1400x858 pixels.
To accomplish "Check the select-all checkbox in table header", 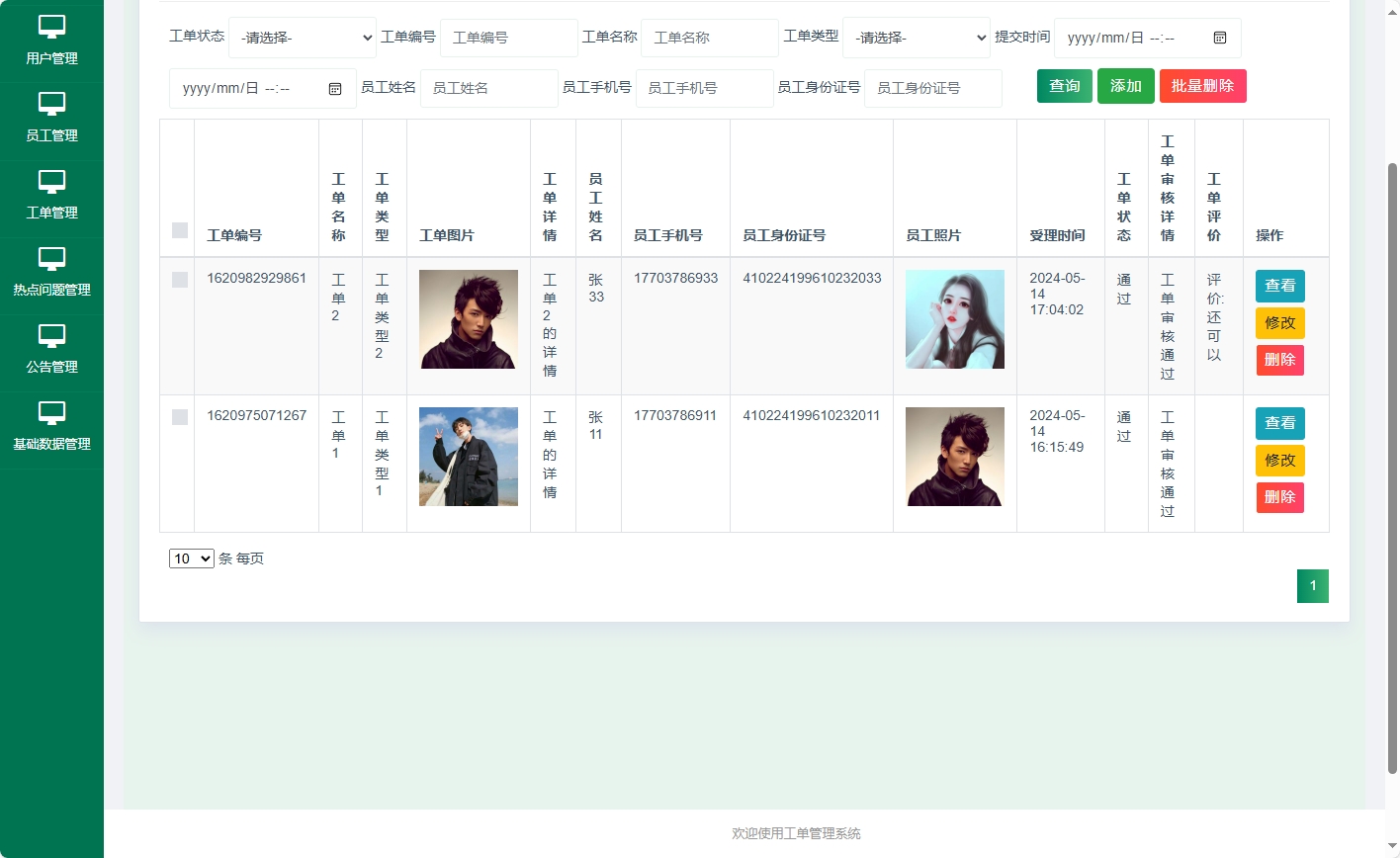I will pyautogui.click(x=179, y=229).
